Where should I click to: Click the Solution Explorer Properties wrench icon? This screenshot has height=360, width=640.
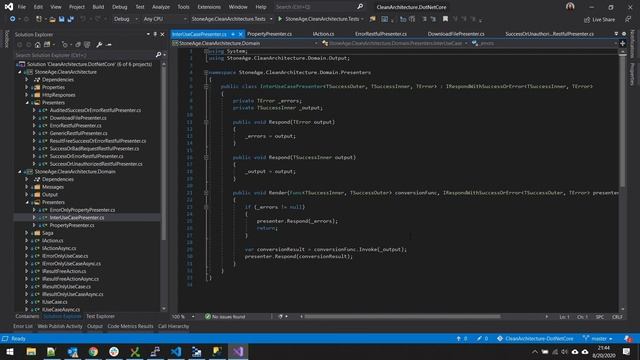[99, 44]
